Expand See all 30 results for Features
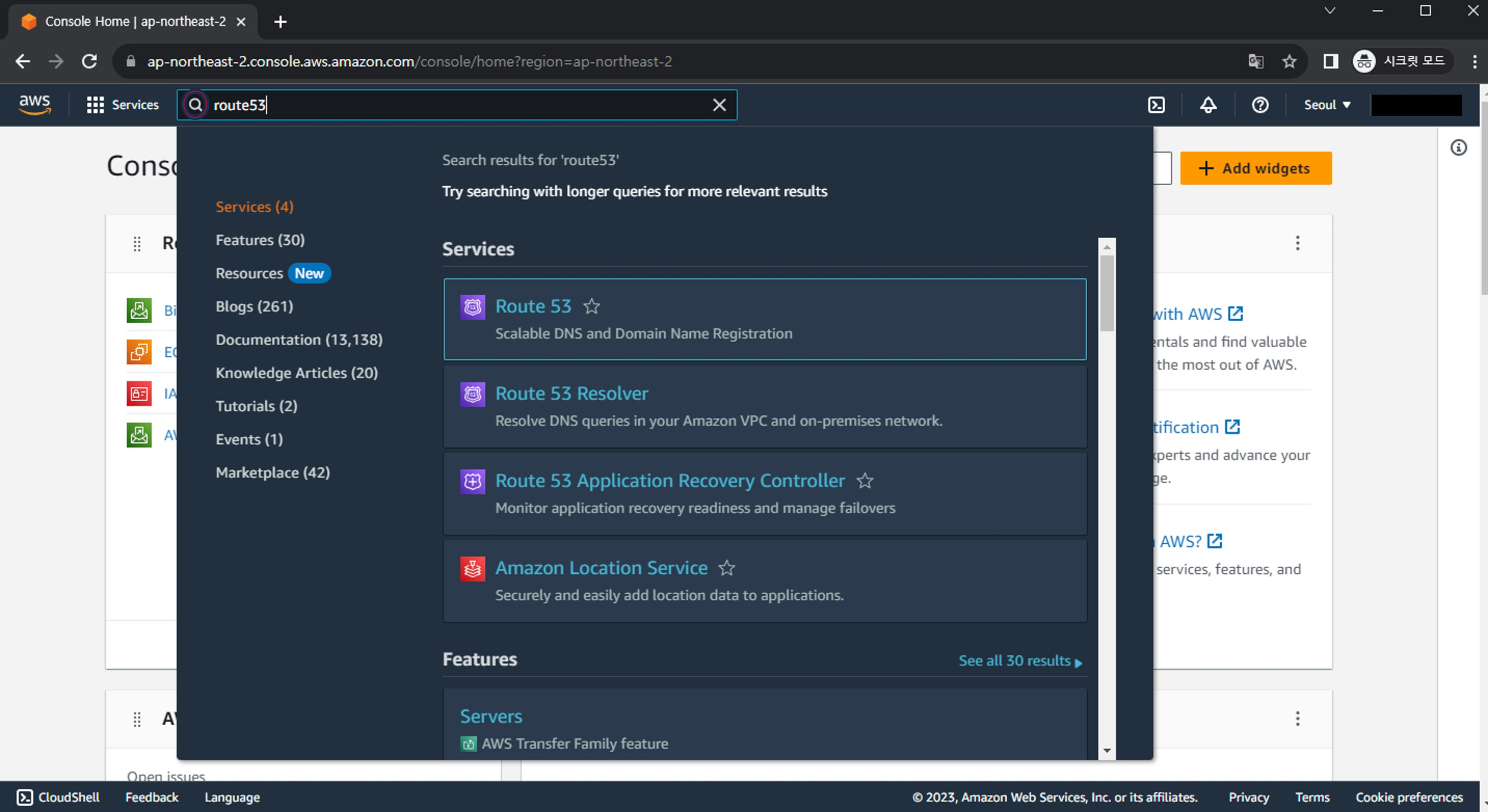The height and width of the screenshot is (812, 1488). tap(1019, 660)
